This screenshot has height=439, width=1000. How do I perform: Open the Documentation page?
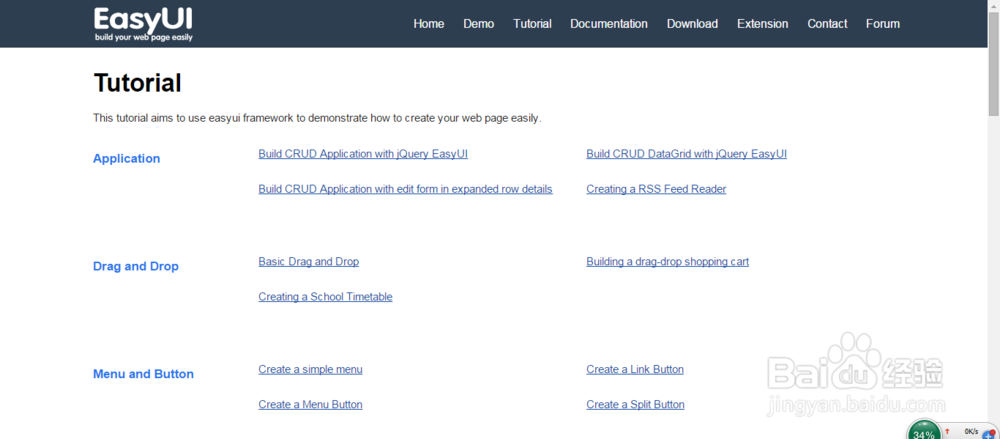tap(608, 24)
